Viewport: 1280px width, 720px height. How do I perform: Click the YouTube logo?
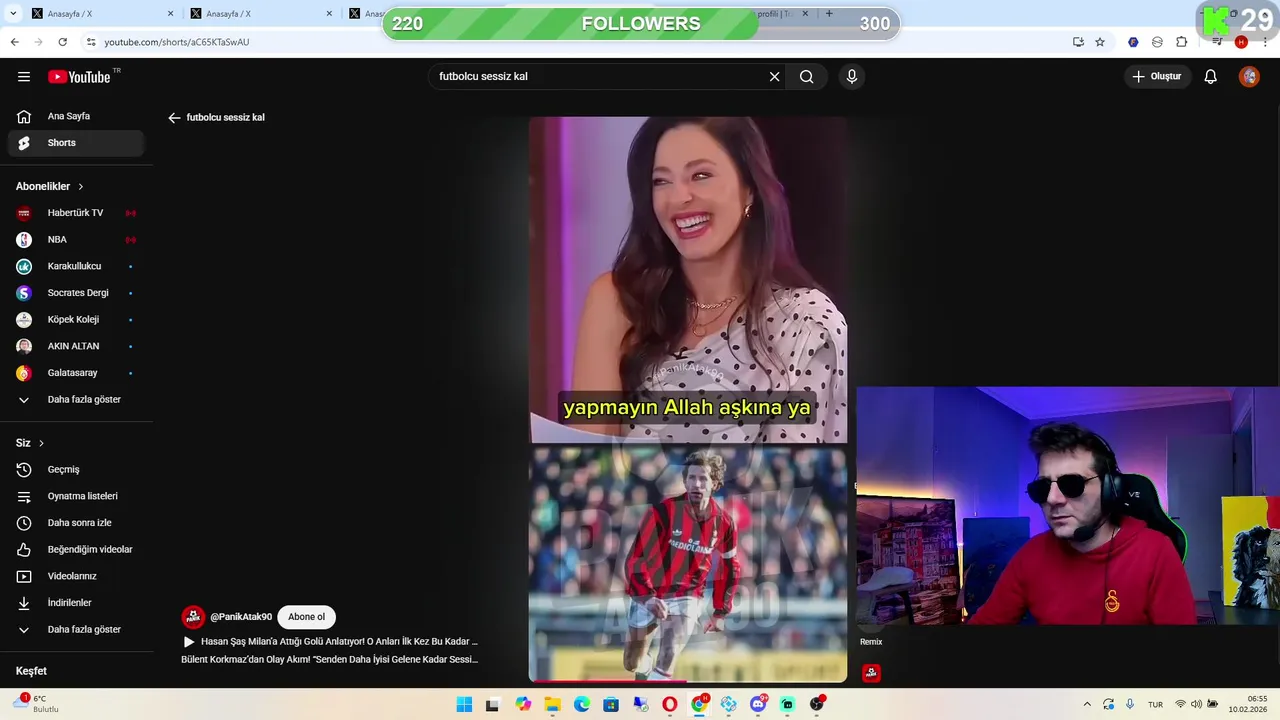[x=79, y=77]
